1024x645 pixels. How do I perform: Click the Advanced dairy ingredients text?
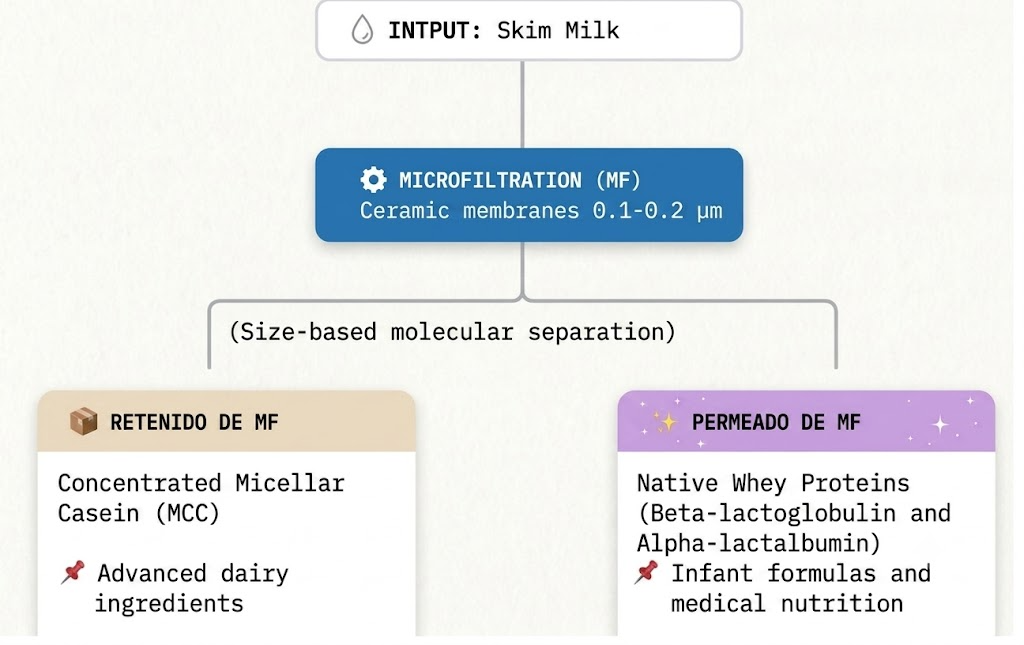coord(192,588)
